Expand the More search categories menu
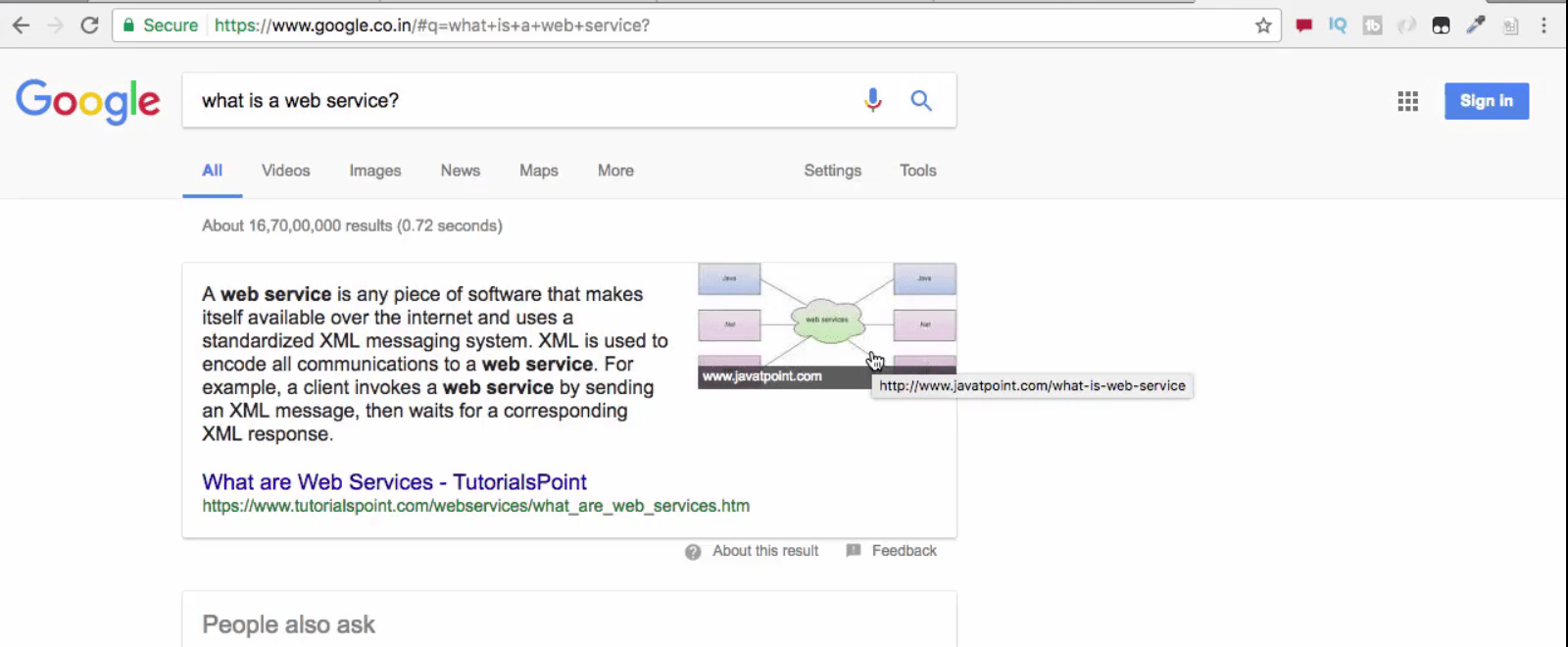This screenshot has width=1568, height=647. 615,171
